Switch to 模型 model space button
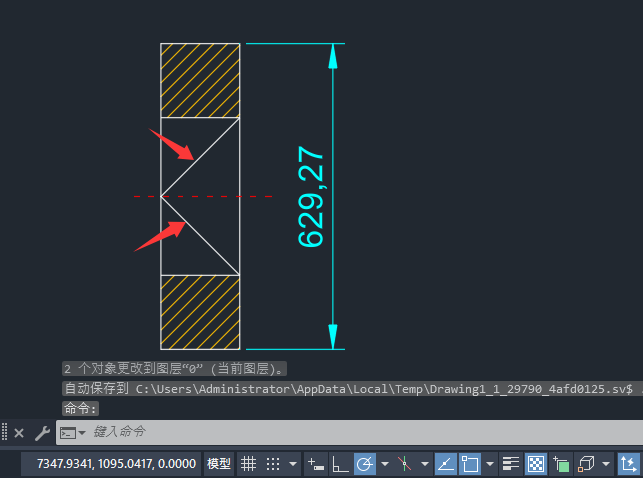This screenshot has width=643, height=478. pos(219,464)
